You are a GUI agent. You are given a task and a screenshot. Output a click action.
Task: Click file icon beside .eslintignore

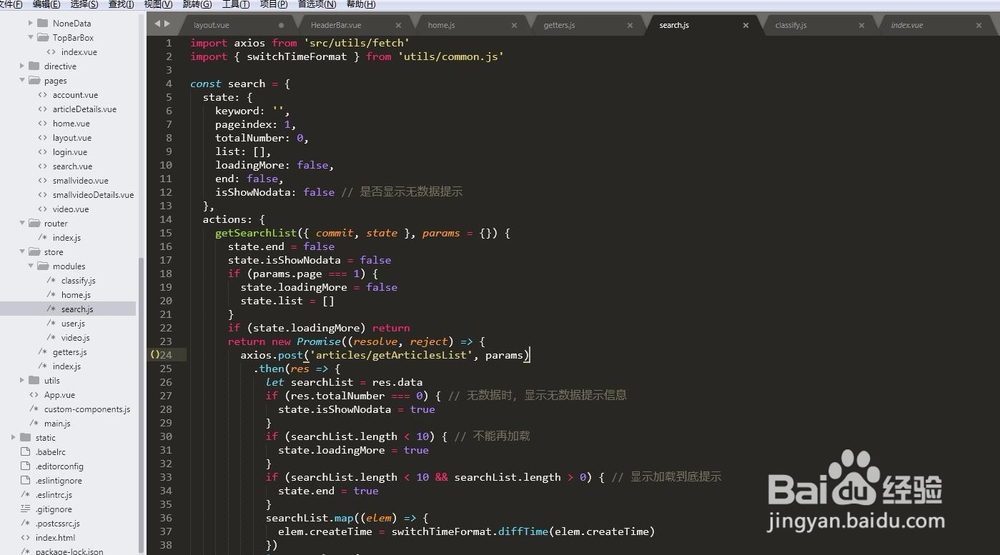coord(26,480)
